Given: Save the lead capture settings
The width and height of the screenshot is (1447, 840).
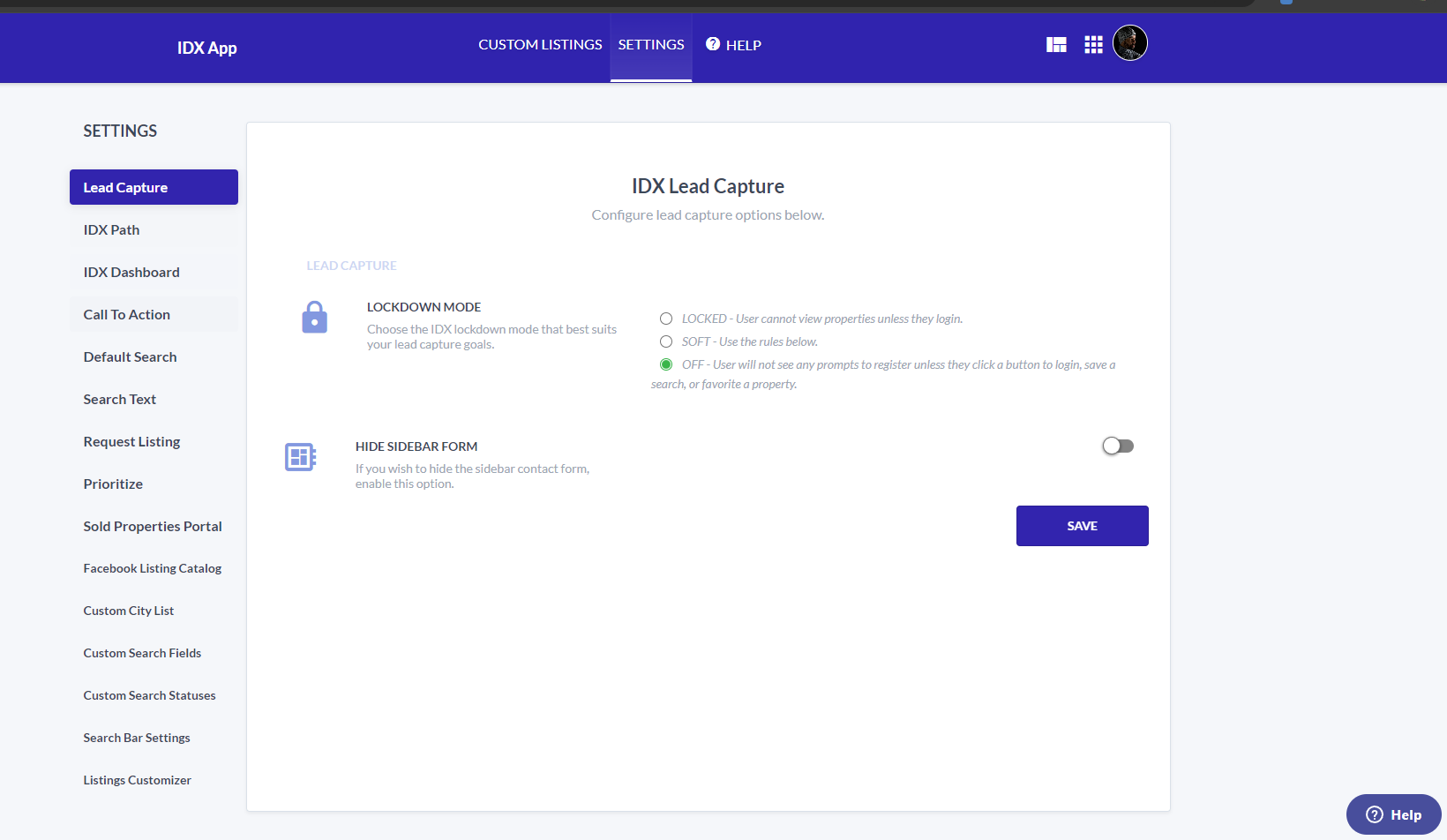Looking at the screenshot, I should tap(1082, 526).
